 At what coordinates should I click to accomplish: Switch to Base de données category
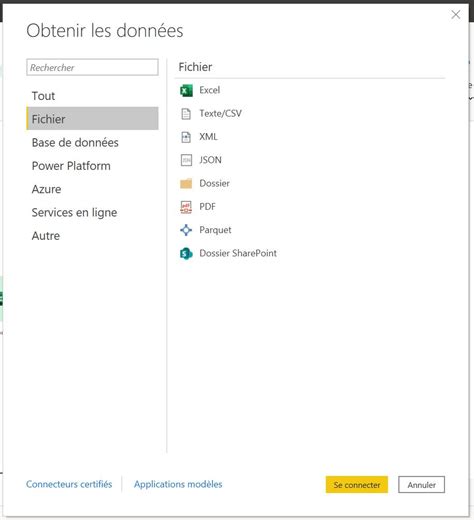pyautogui.click(x=92, y=142)
